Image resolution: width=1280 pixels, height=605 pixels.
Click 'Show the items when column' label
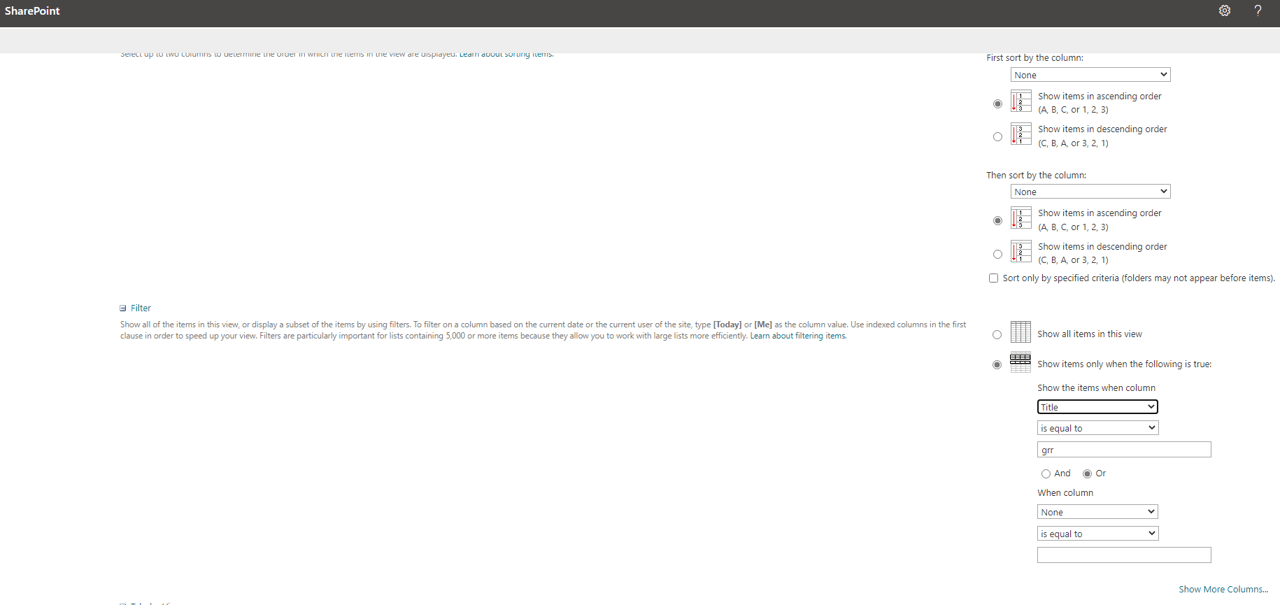[x=1096, y=388]
